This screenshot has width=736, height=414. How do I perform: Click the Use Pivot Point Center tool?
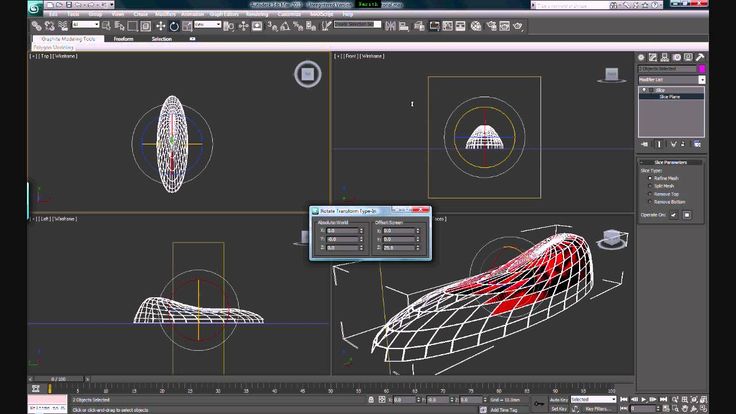(x=229, y=26)
